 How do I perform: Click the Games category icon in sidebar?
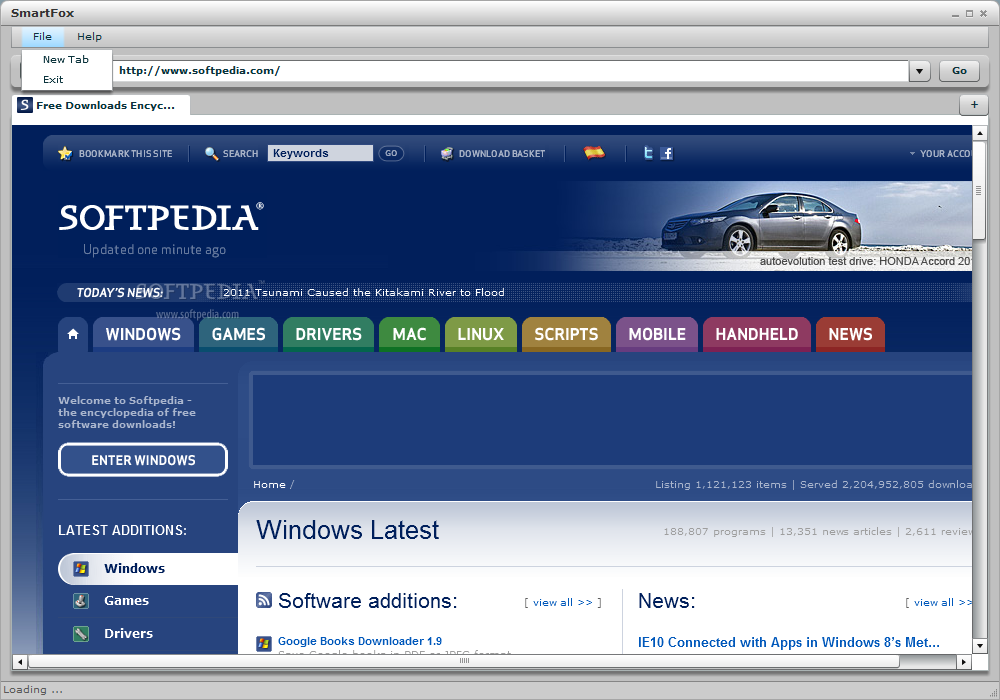pyautogui.click(x=81, y=601)
